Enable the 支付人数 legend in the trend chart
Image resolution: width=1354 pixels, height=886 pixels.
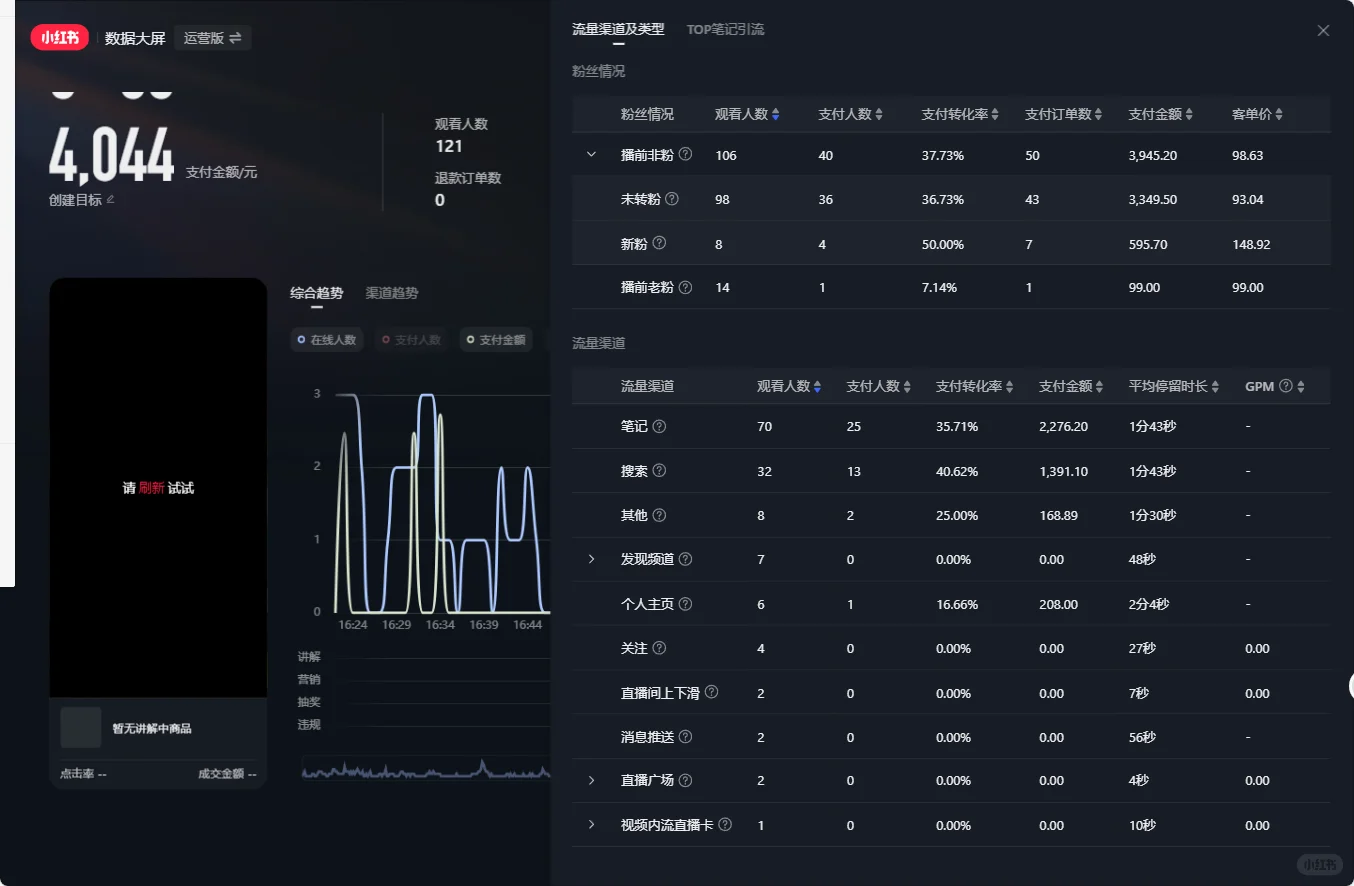411,339
